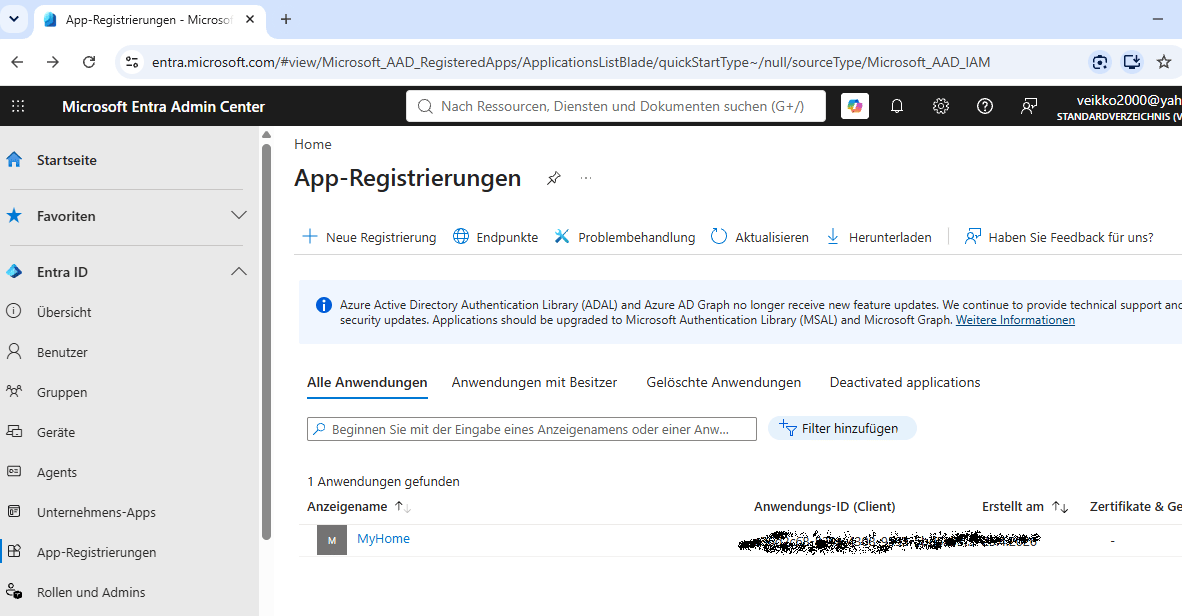
Task: Click the browser reload button
Action: click(89, 62)
